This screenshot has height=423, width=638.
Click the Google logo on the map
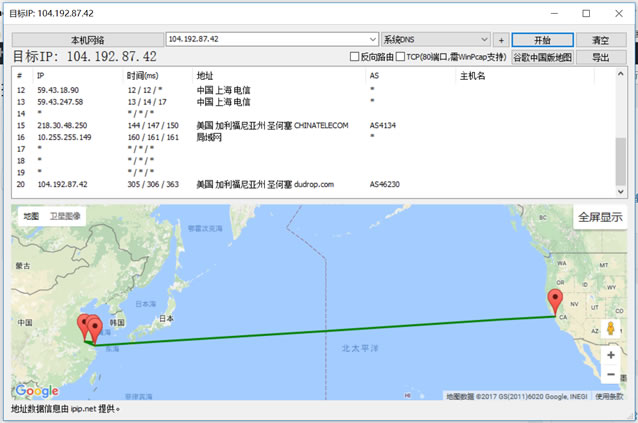coord(37,391)
